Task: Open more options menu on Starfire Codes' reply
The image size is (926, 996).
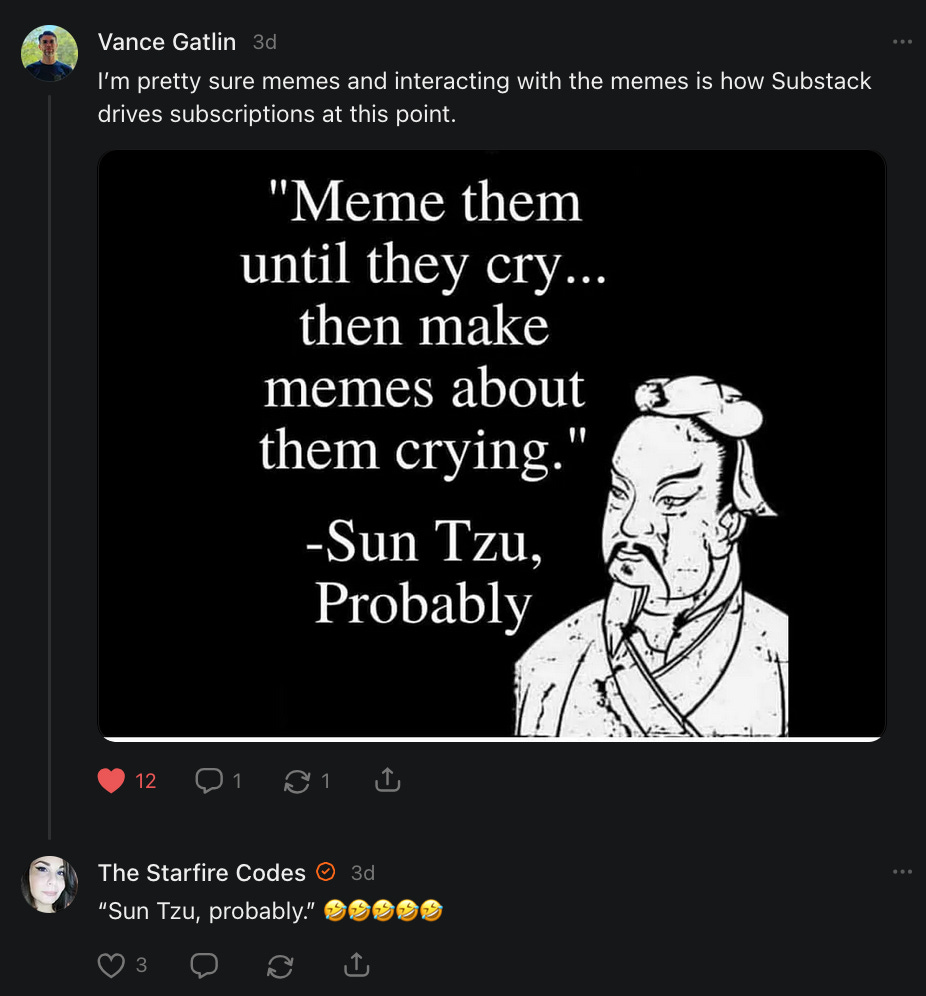Action: (902, 872)
